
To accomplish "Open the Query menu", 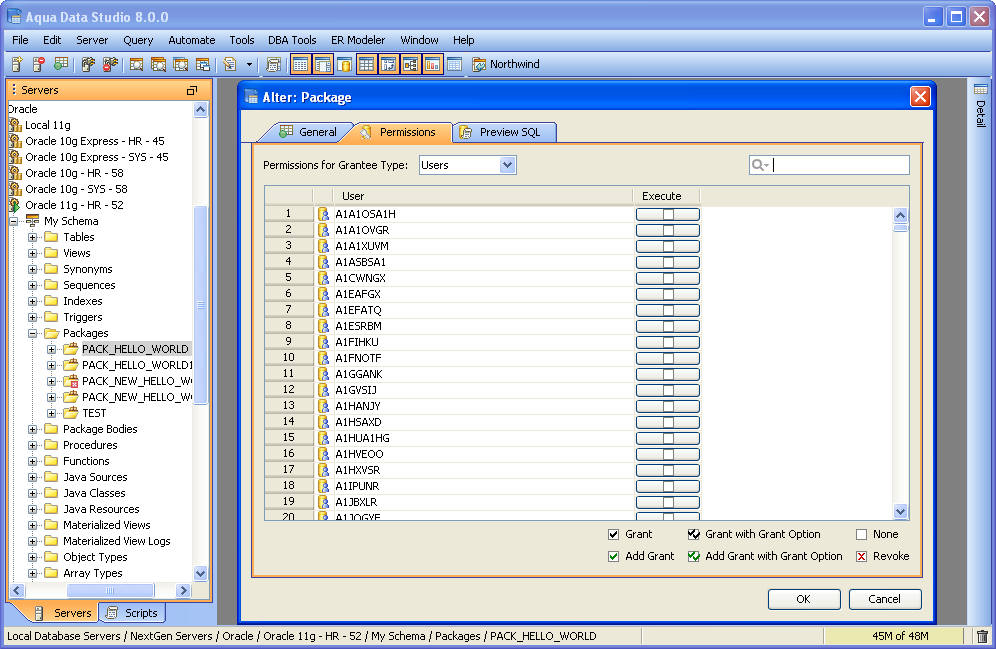I will pyautogui.click(x=138, y=40).
